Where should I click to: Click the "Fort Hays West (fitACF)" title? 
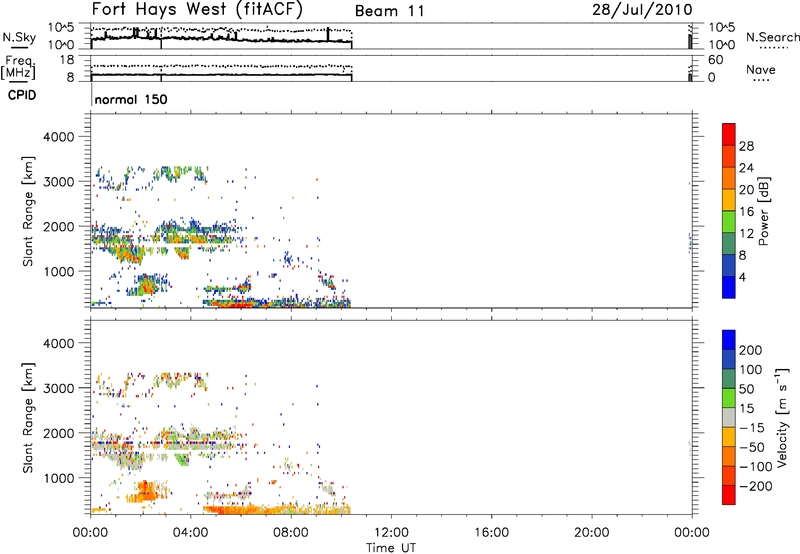coord(197,10)
